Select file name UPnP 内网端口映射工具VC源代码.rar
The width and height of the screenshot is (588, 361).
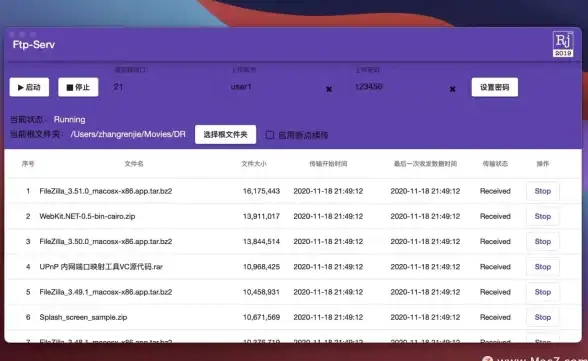click(x=101, y=267)
